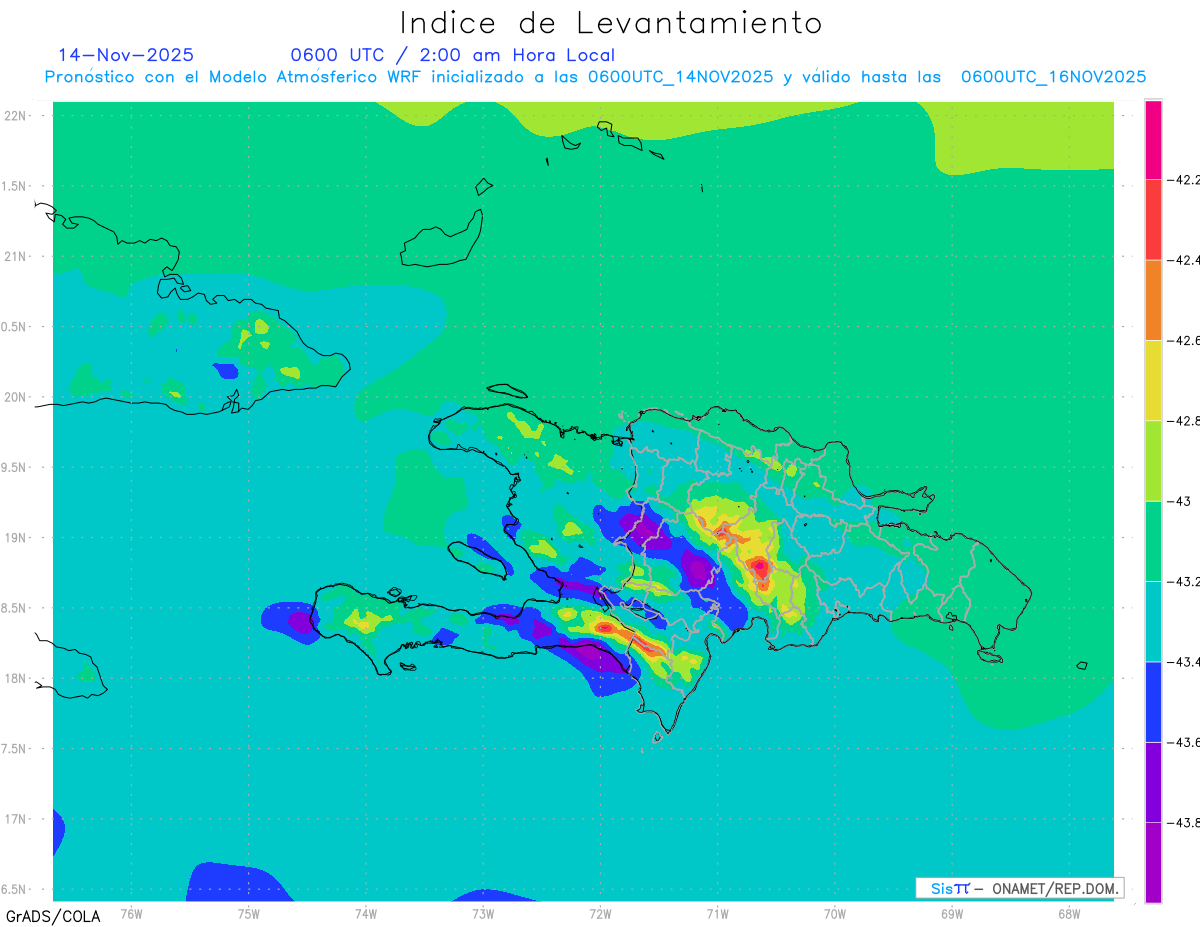Select the date '14-Nov-2025'

tap(126, 55)
